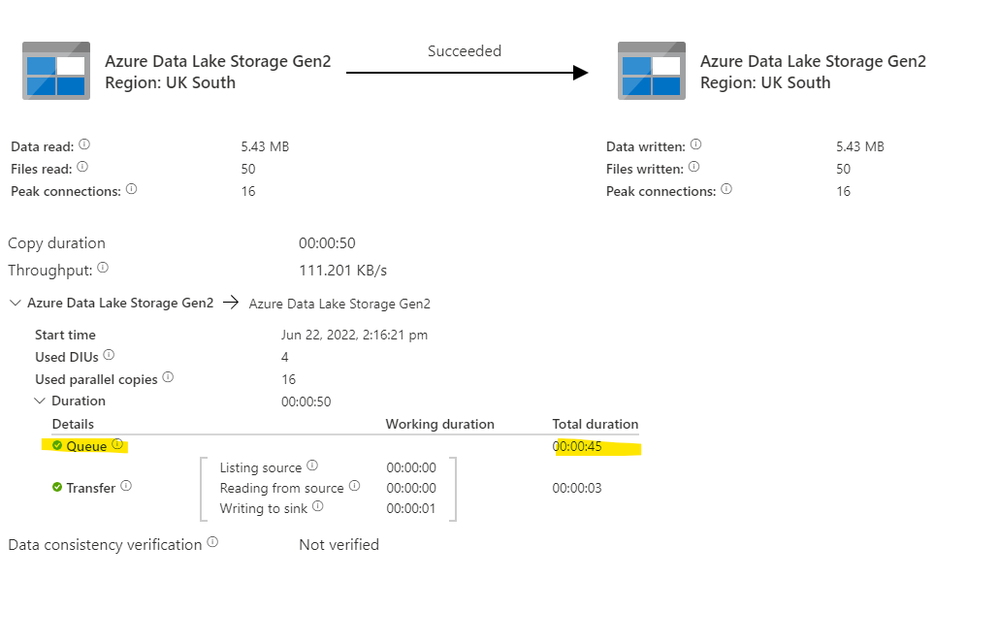Click throughput value 111.201 KB/s
999x642 pixels.
coord(343,271)
